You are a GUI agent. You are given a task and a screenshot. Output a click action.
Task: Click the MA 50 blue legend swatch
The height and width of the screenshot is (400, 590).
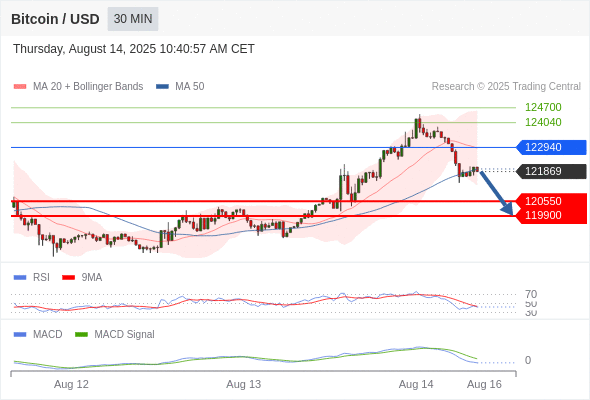162,87
